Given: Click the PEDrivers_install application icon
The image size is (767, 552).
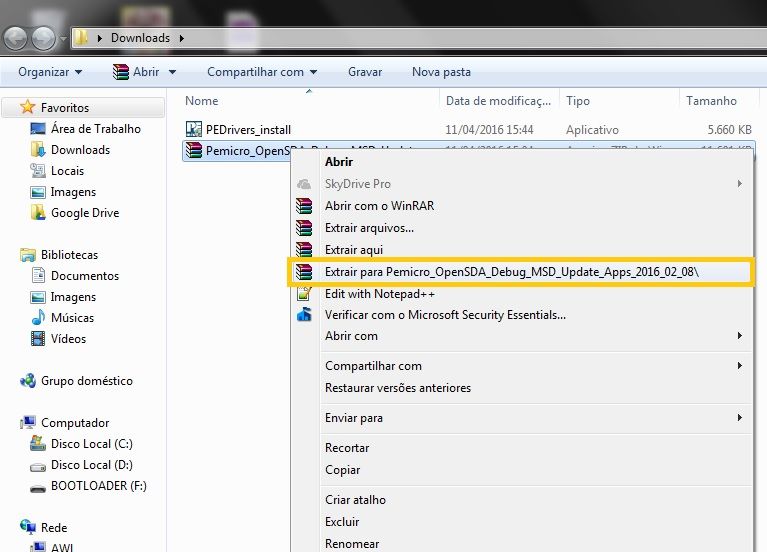Looking at the screenshot, I should click(x=194, y=129).
